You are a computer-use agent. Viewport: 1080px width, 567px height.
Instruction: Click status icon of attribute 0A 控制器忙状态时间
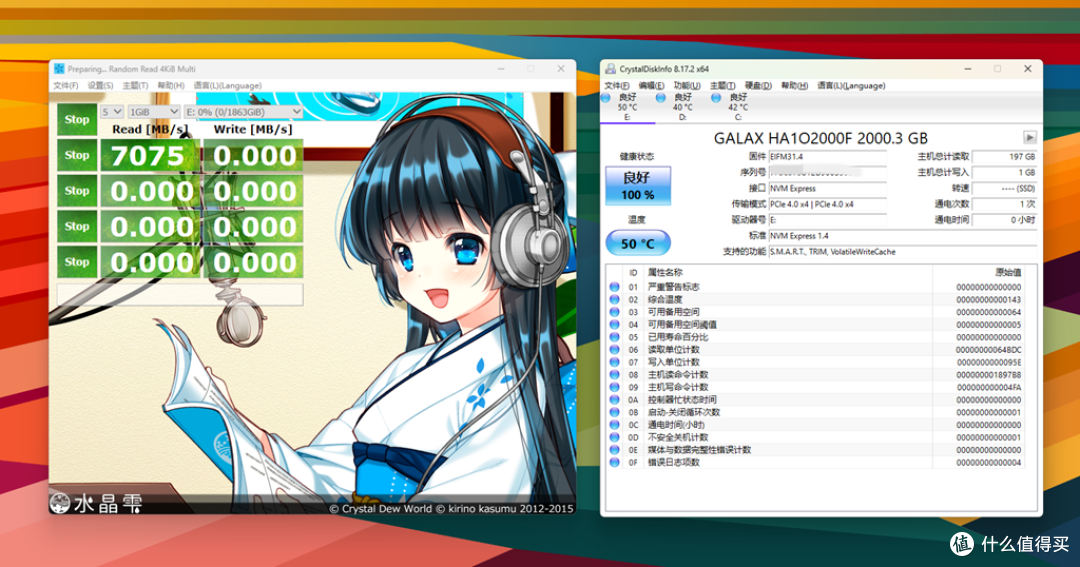614,400
